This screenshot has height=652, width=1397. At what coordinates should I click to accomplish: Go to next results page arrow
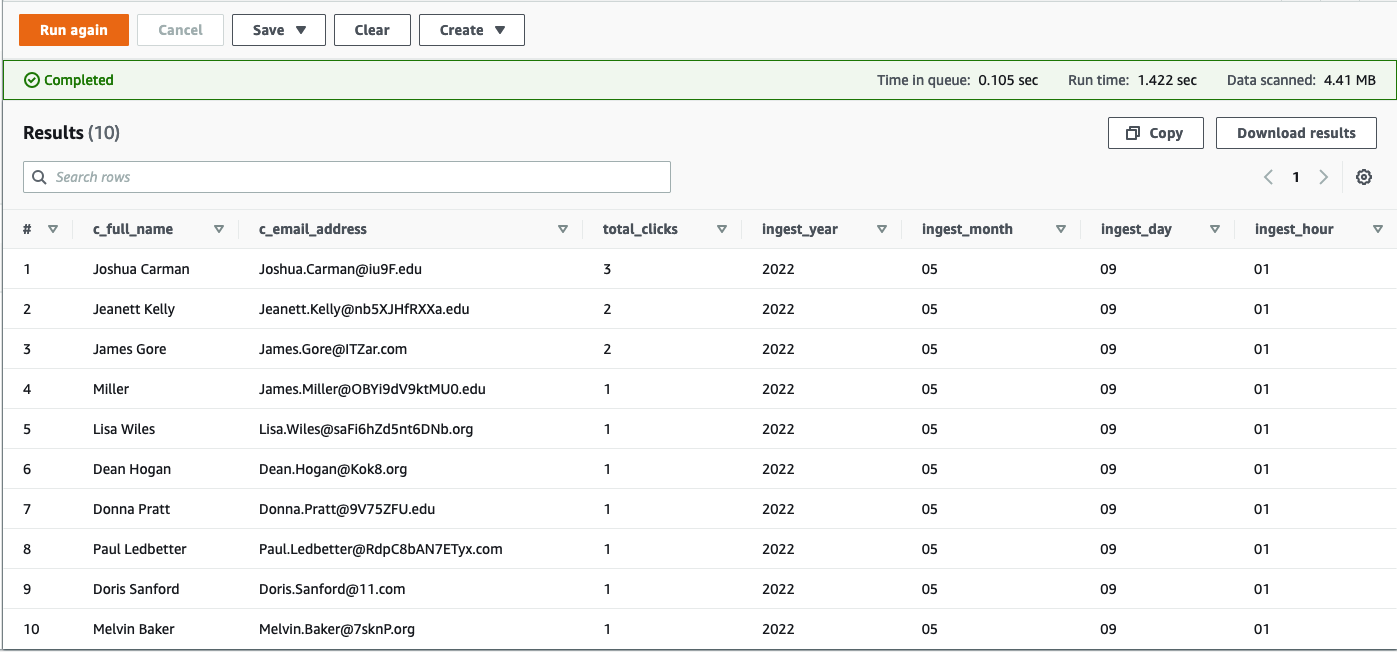coord(1324,177)
